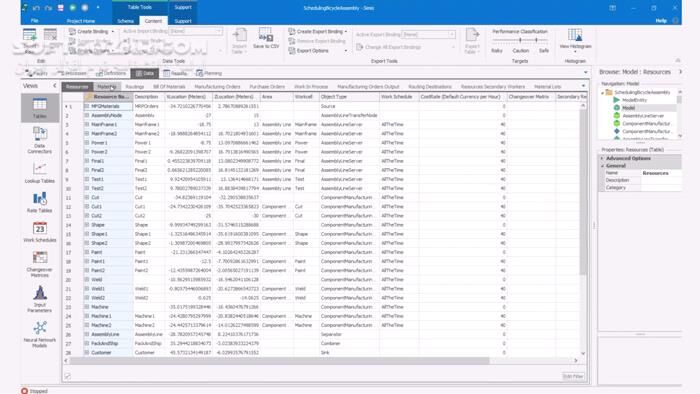Click the Remove Export Binding icon

(x=292, y=41)
